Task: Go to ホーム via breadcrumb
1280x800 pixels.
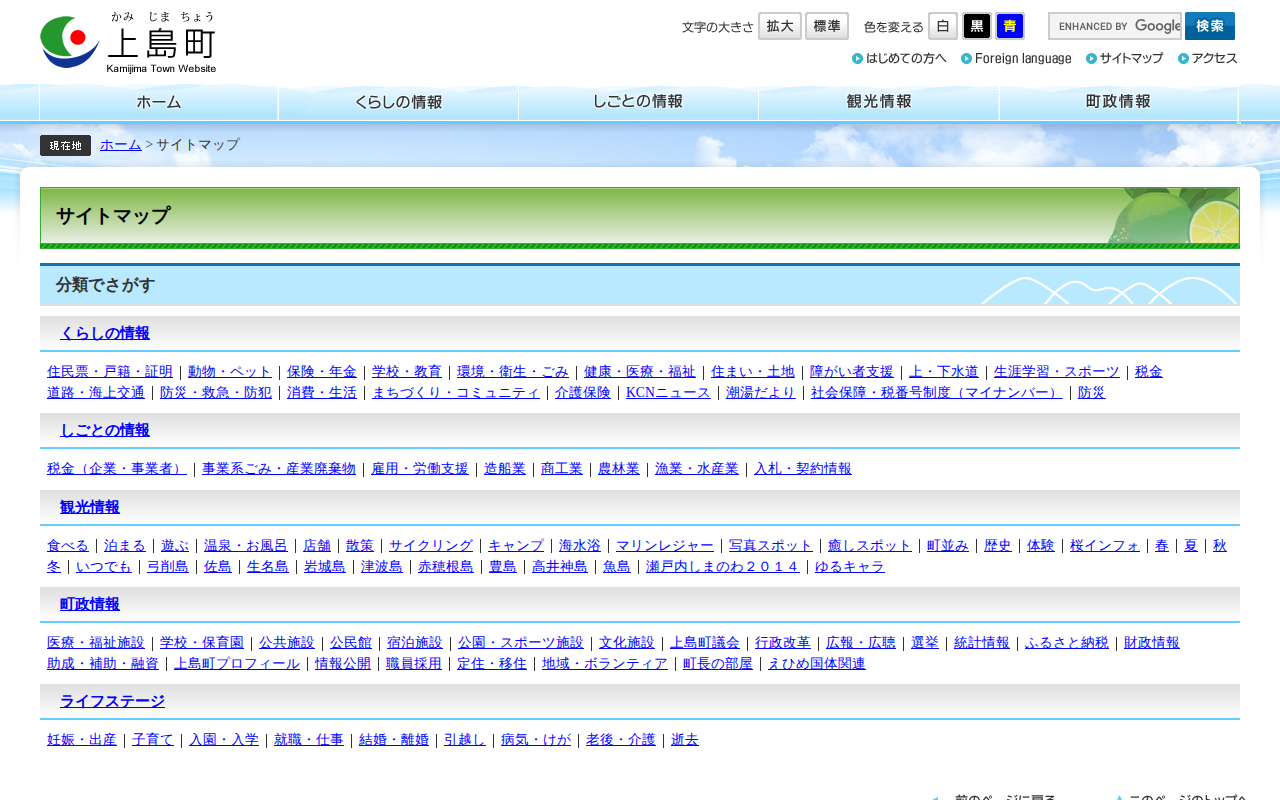Action: tap(121, 145)
